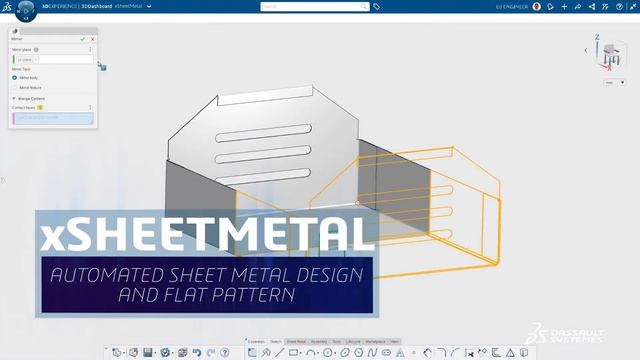Click the icon on Mirror dialog header
Screen dimensions: 640x360
15,31
